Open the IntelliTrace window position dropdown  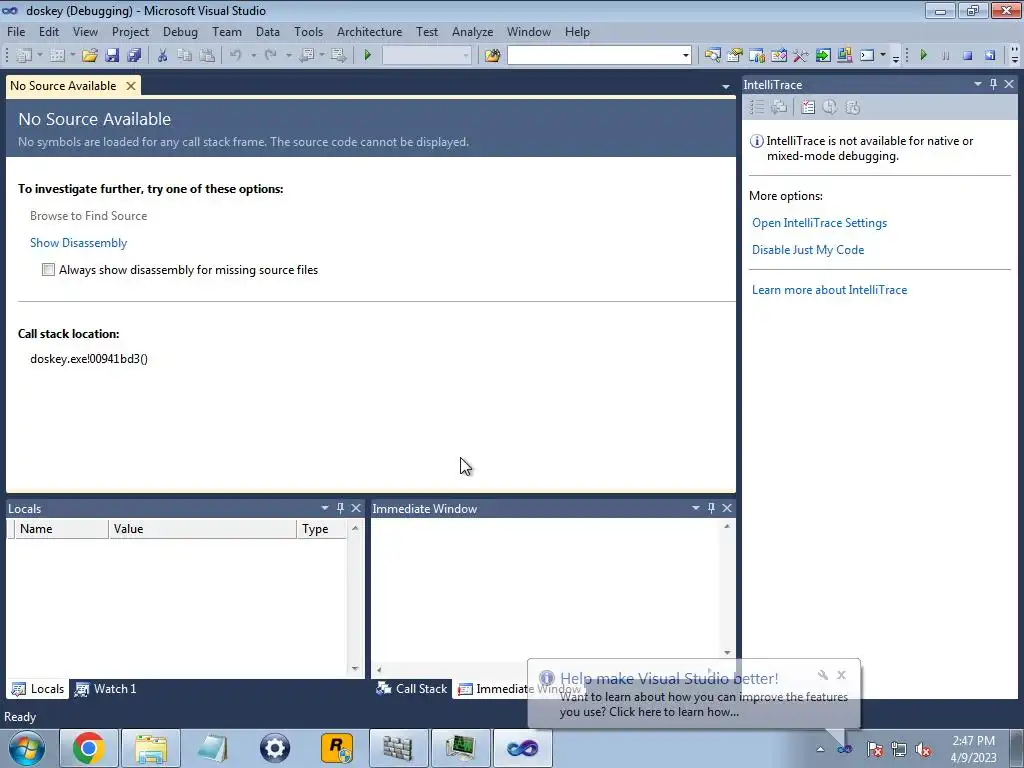click(x=978, y=84)
